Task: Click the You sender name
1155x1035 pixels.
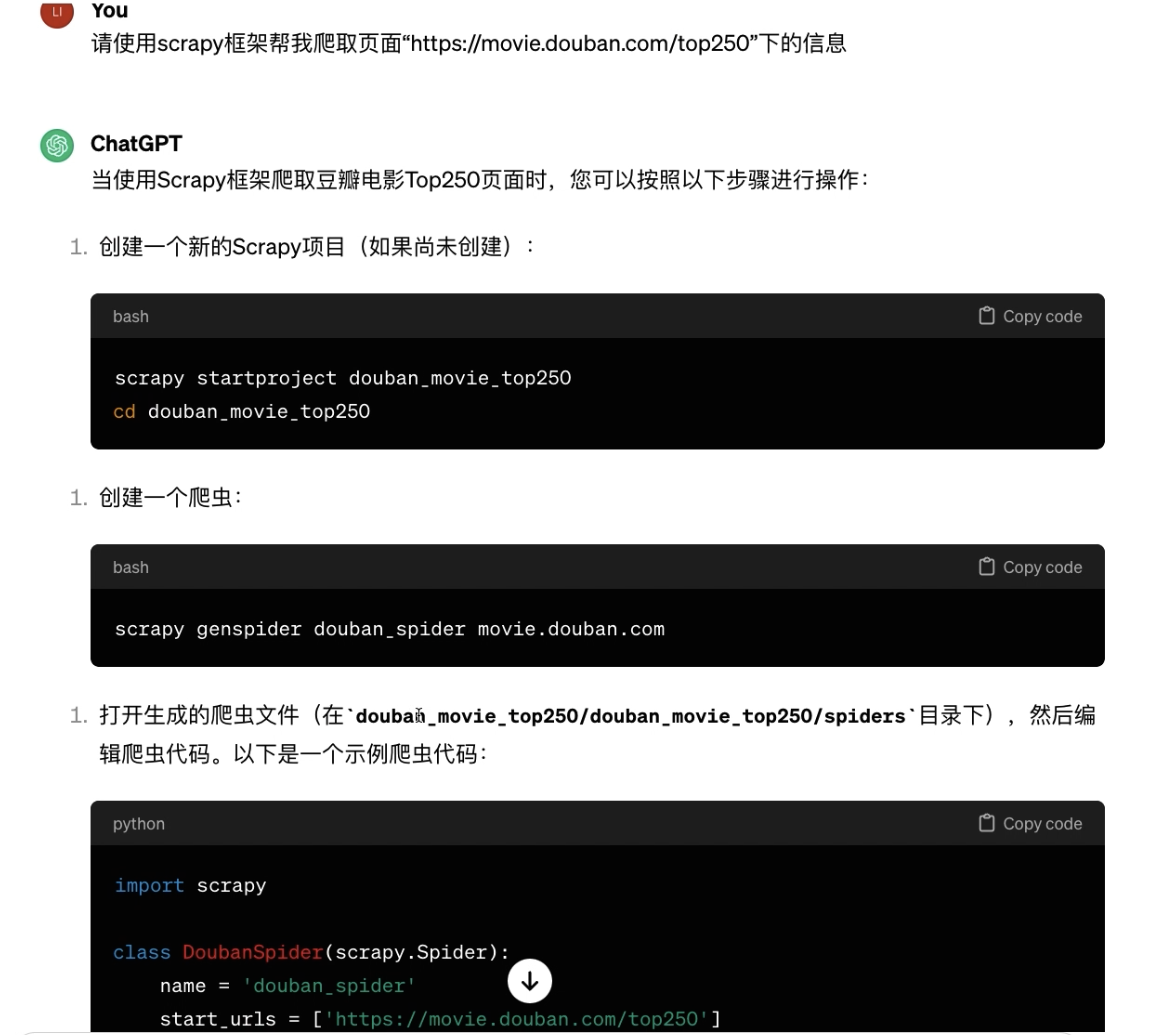Action: point(110,10)
